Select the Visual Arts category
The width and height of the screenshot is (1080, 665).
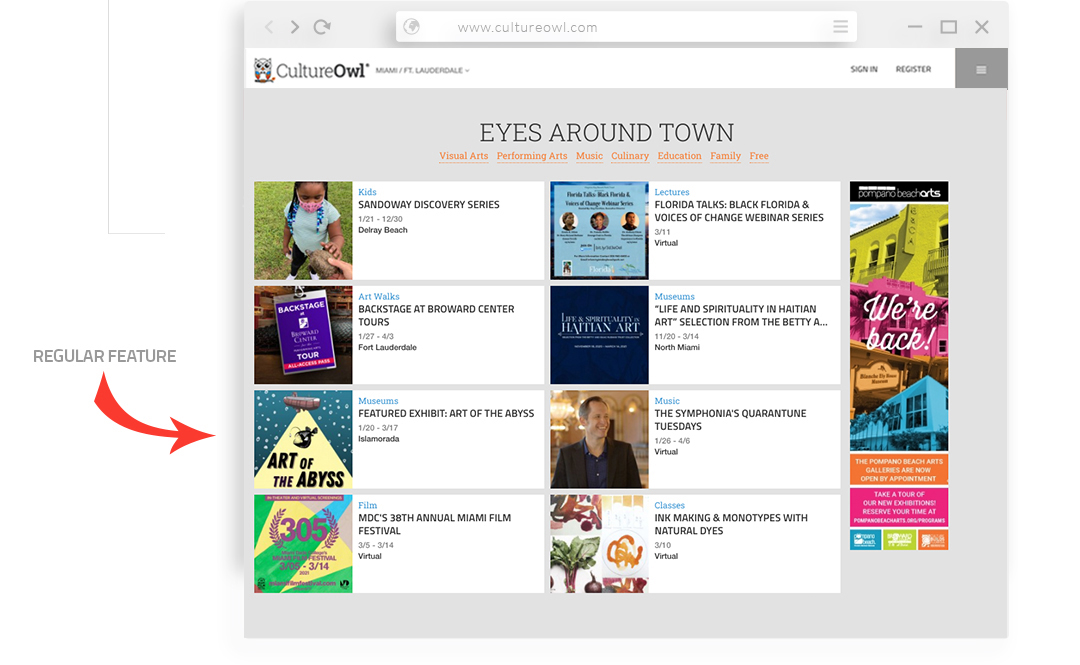coord(464,156)
